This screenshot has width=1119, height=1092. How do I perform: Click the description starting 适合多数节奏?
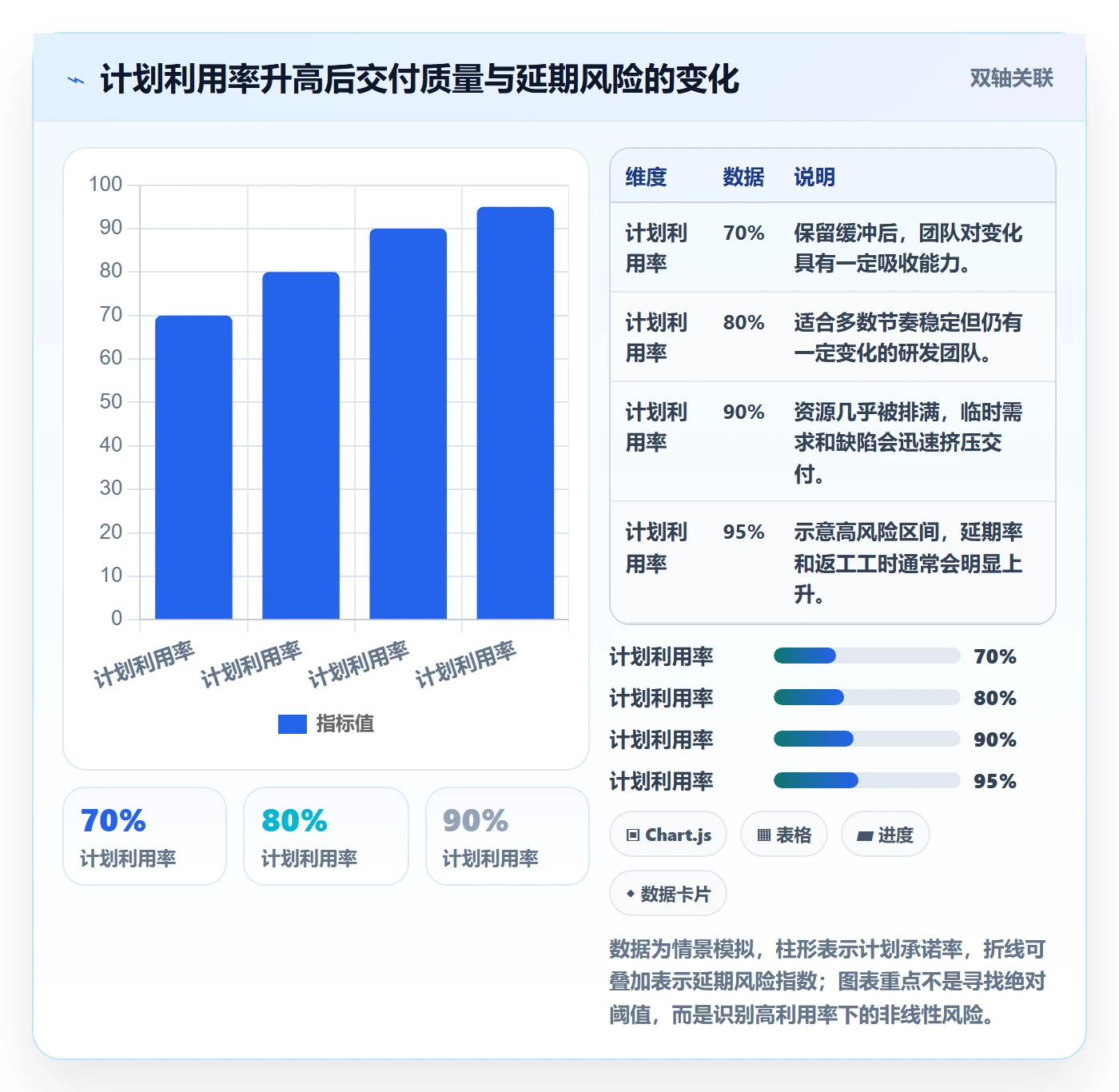tap(908, 337)
